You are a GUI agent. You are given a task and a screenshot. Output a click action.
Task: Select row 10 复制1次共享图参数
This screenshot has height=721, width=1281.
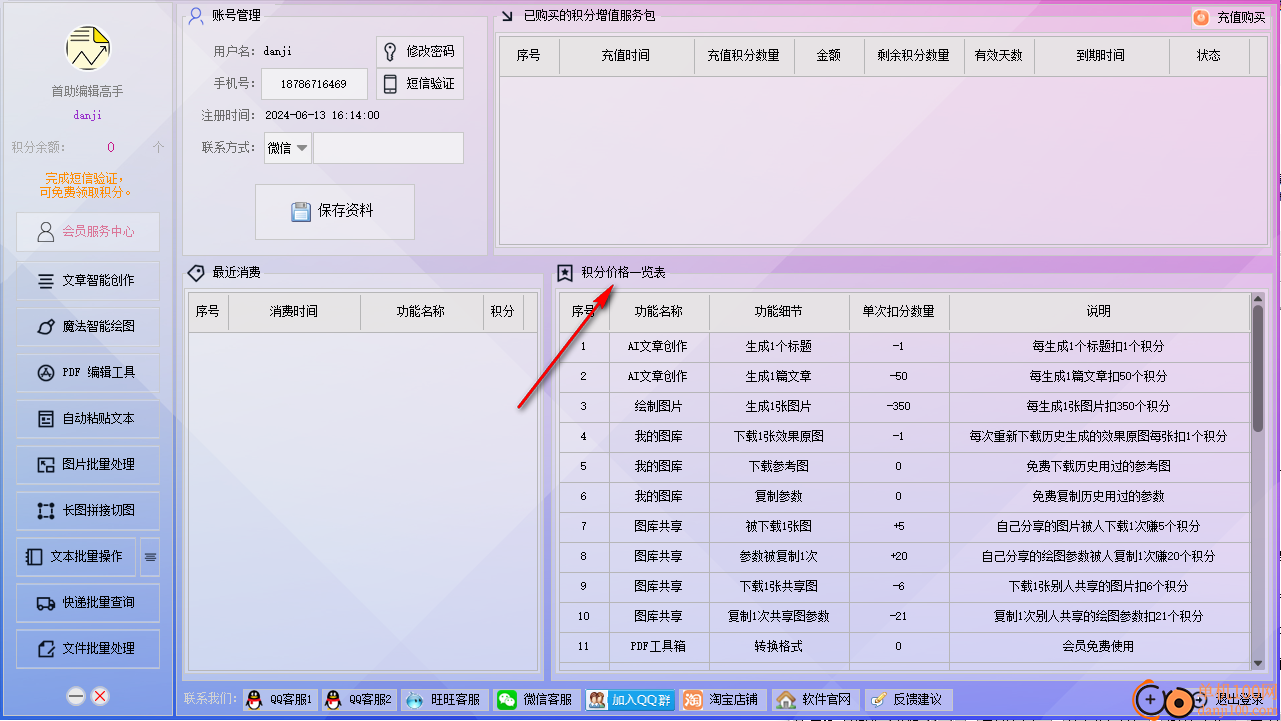[905, 617]
